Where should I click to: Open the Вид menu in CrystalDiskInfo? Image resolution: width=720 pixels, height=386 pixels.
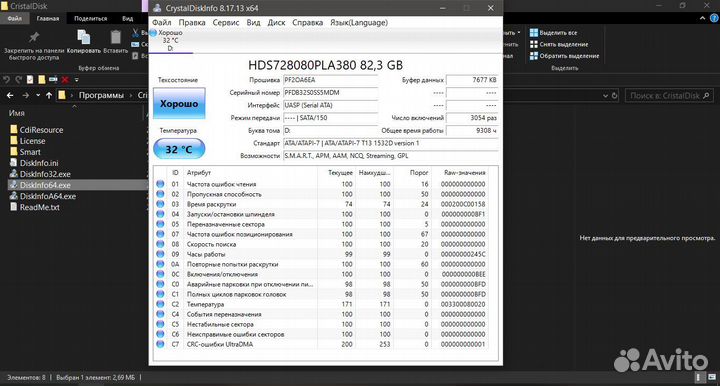(x=253, y=22)
